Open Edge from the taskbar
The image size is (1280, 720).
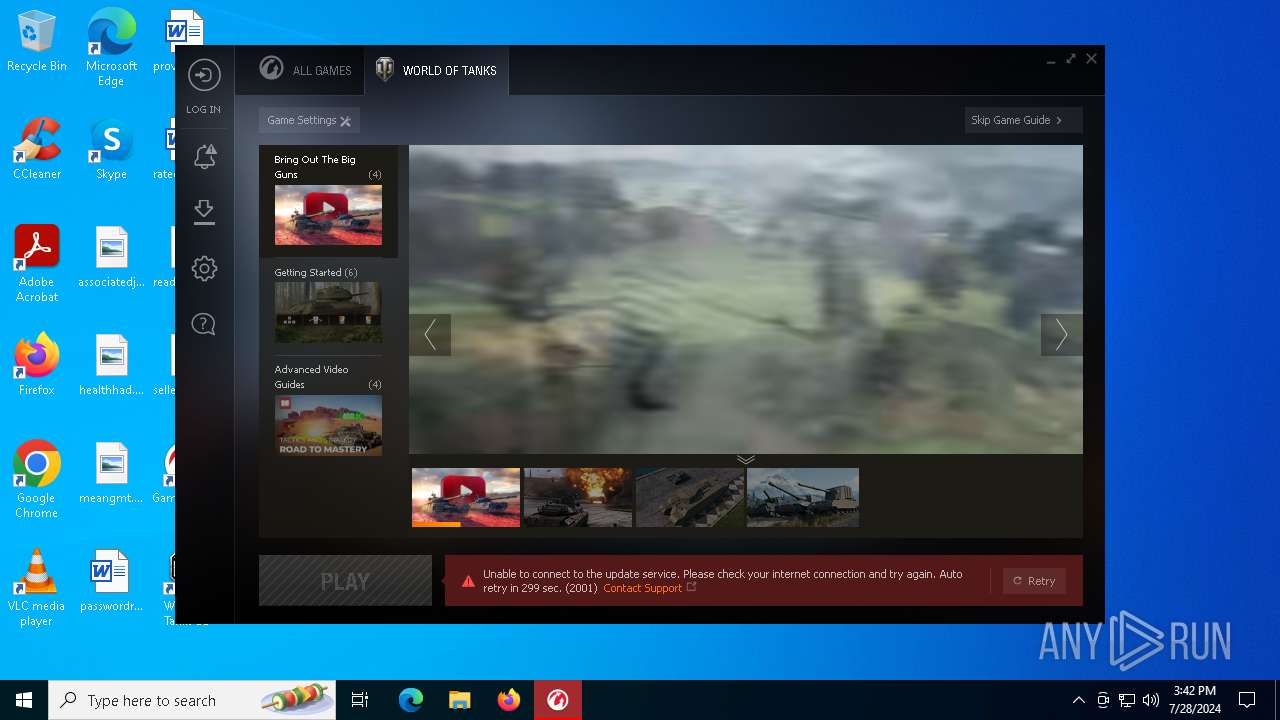pyautogui.click(x=411, y=700)
